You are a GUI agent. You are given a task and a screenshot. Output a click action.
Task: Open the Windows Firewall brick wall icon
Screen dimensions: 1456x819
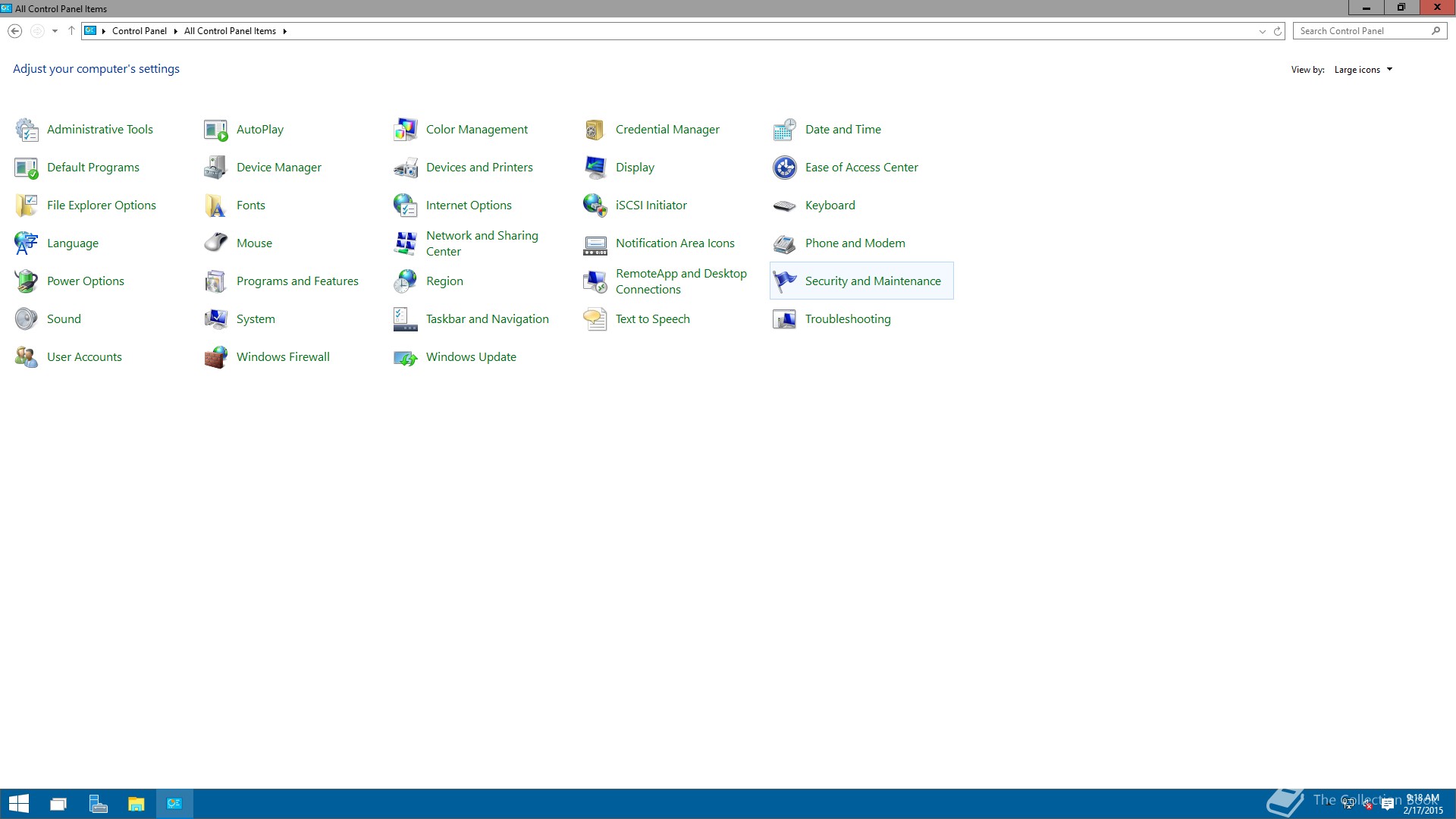click(216, 357)
